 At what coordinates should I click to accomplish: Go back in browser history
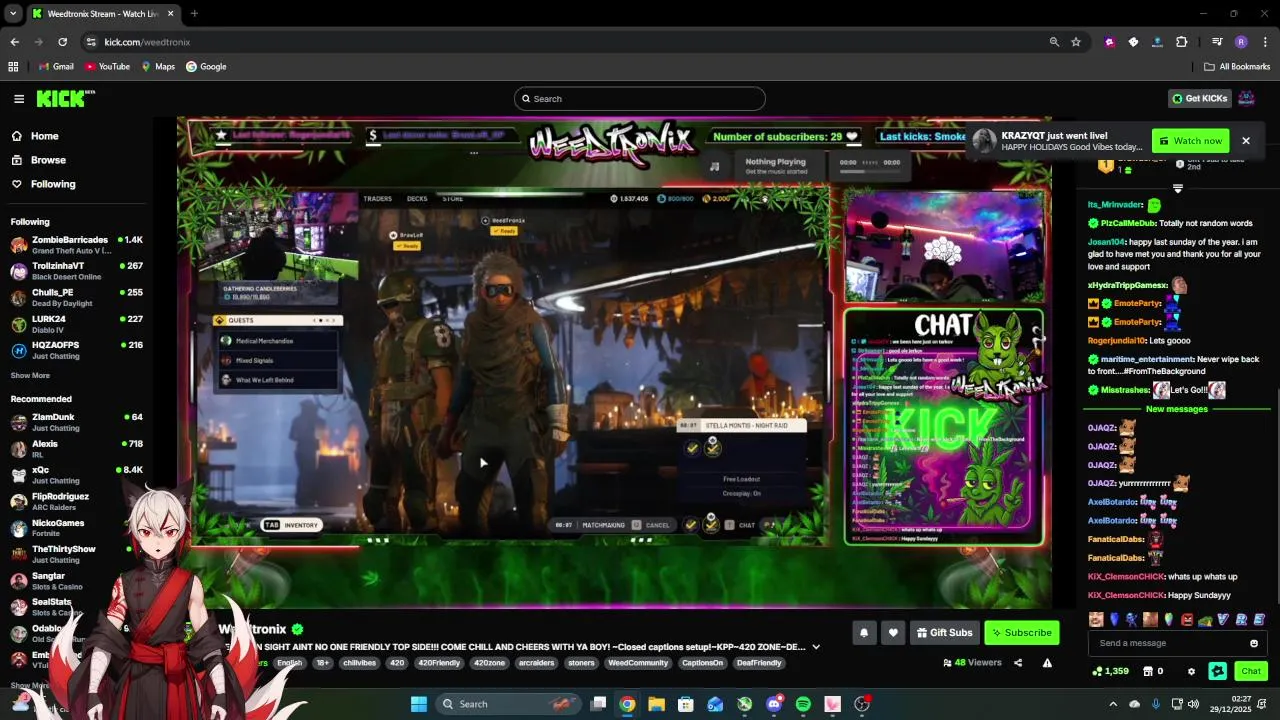[15, 42]
